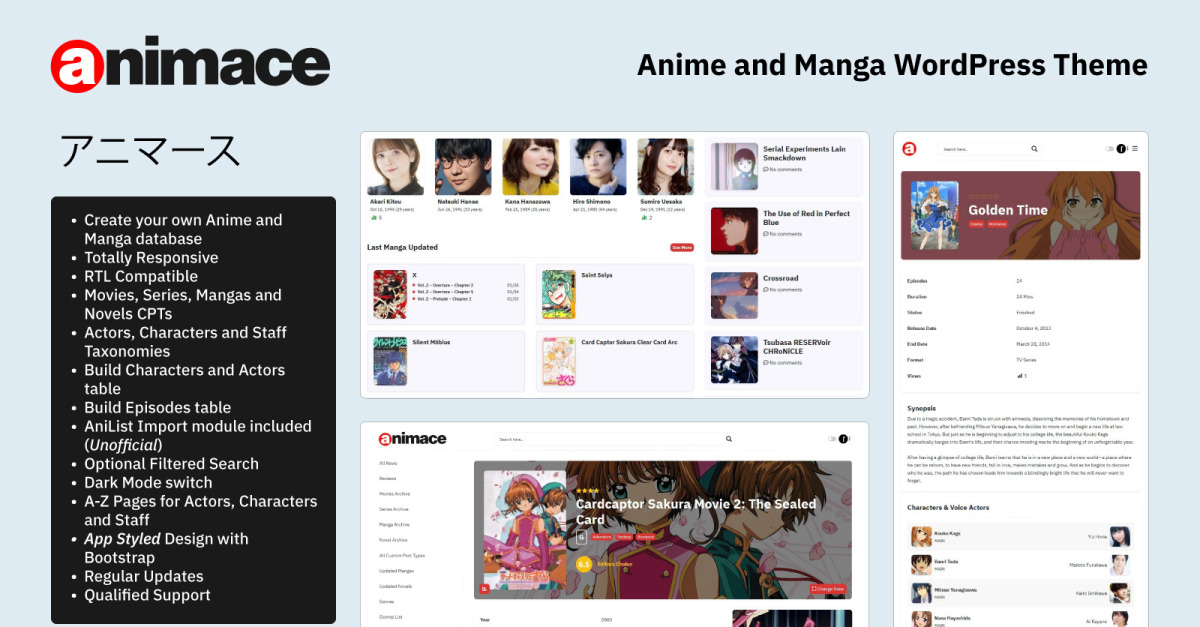
Task: Open Natsuki Hanae's profile photo
Action: click(463, 167)
